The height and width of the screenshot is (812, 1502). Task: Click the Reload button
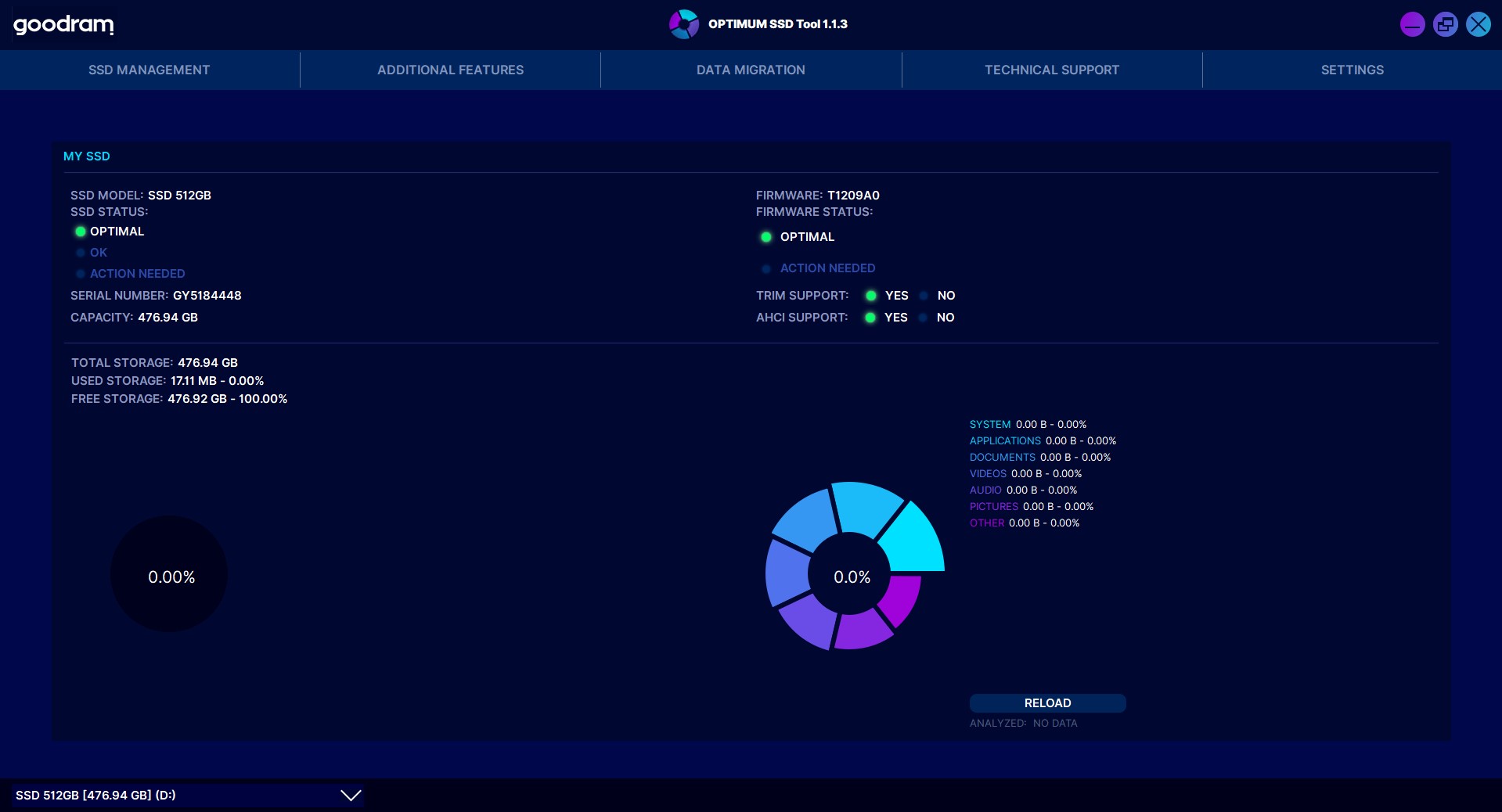pos(1047,703)
